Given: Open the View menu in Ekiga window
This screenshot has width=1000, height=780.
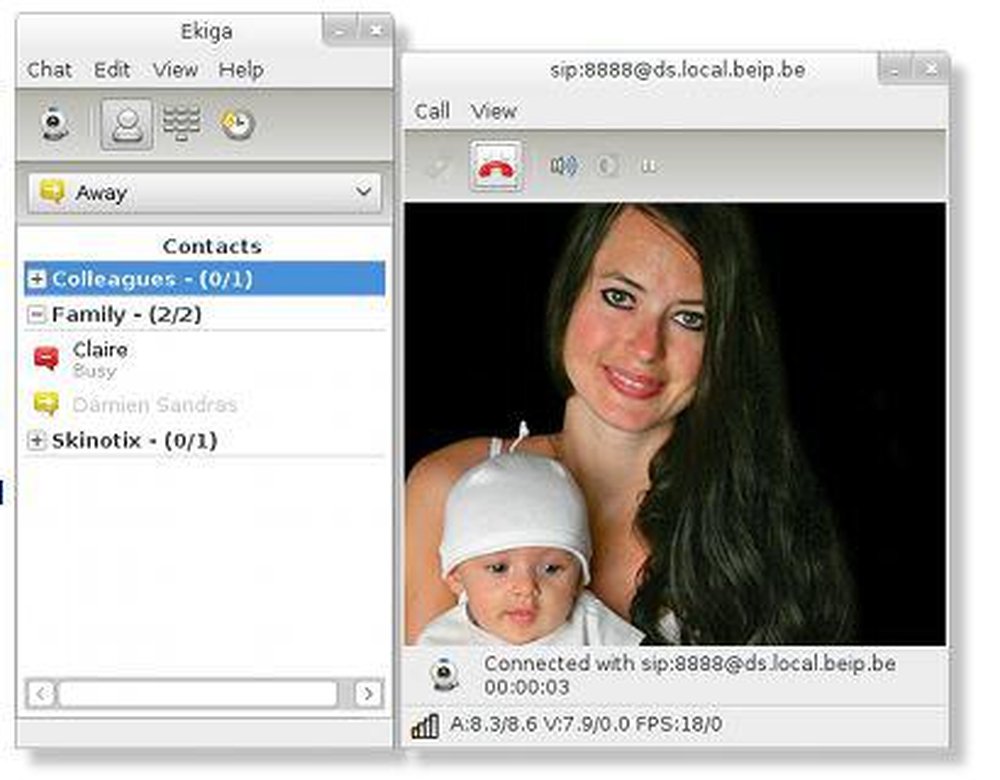Looking at the screenshot, I should (175, 70).
